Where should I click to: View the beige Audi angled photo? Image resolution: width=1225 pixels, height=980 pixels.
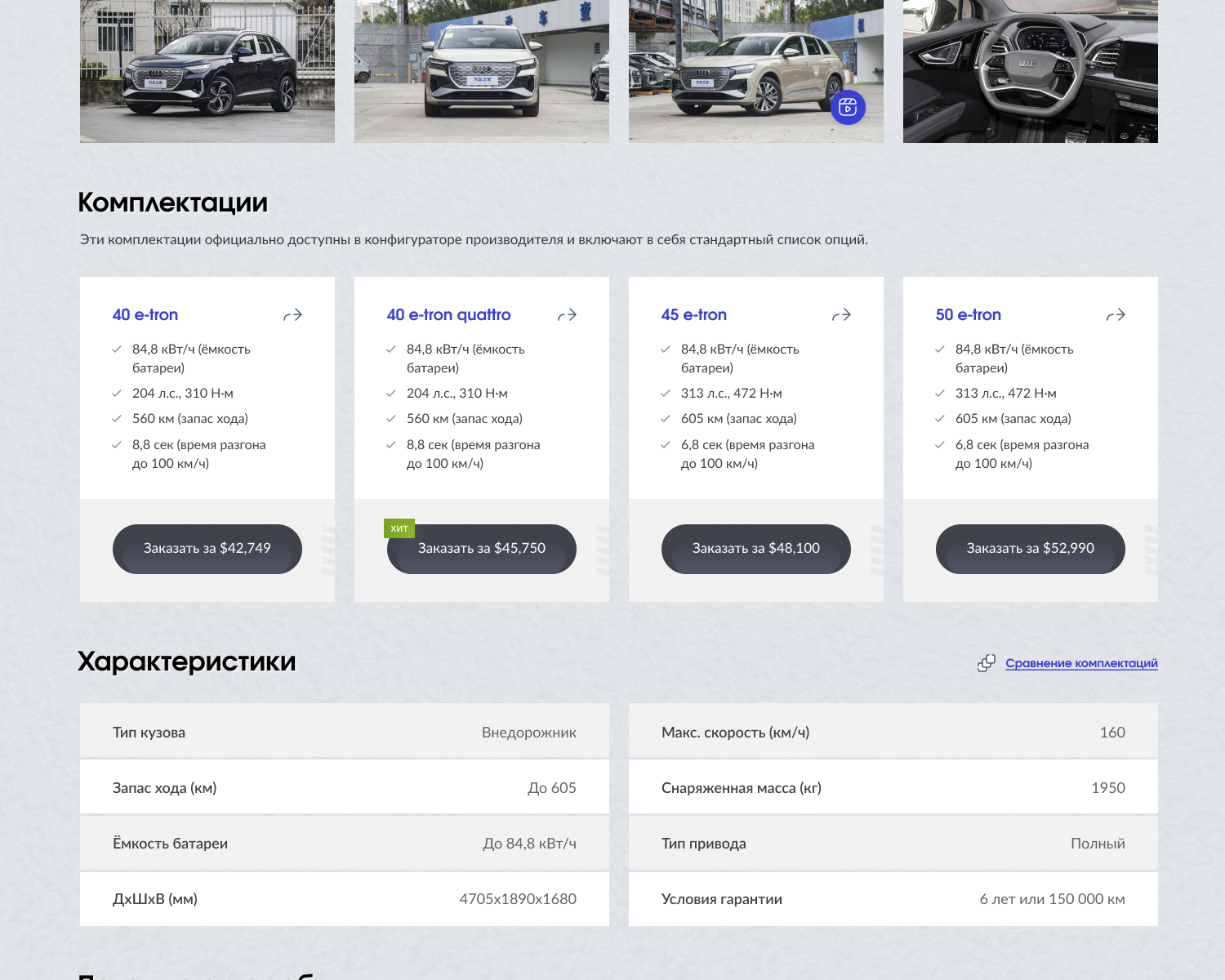(756, 71)
